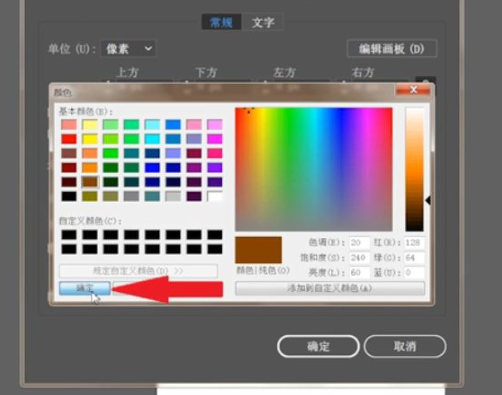Click the orange luminance slider bar

(x=414, y=169)
